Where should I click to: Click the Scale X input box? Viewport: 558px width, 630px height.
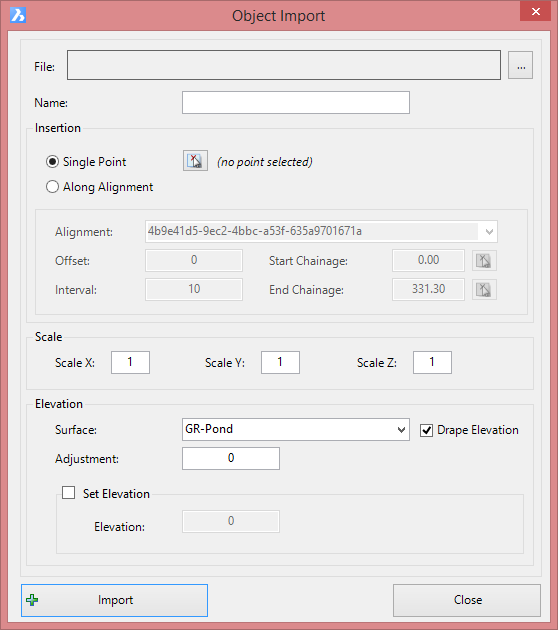pos(131,362)
